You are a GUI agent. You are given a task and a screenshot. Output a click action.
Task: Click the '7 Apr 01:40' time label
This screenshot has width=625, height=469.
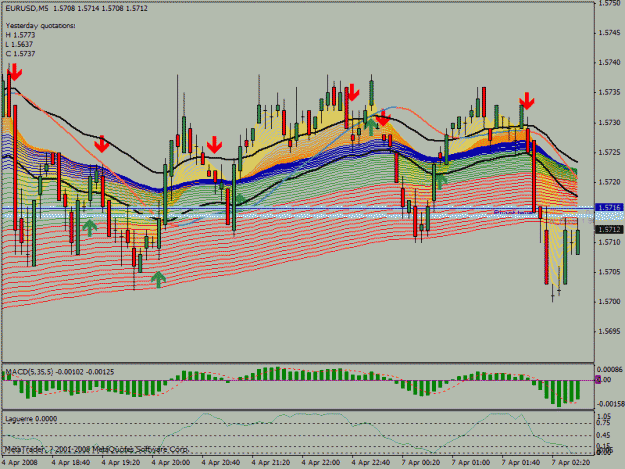click(521, 463)
